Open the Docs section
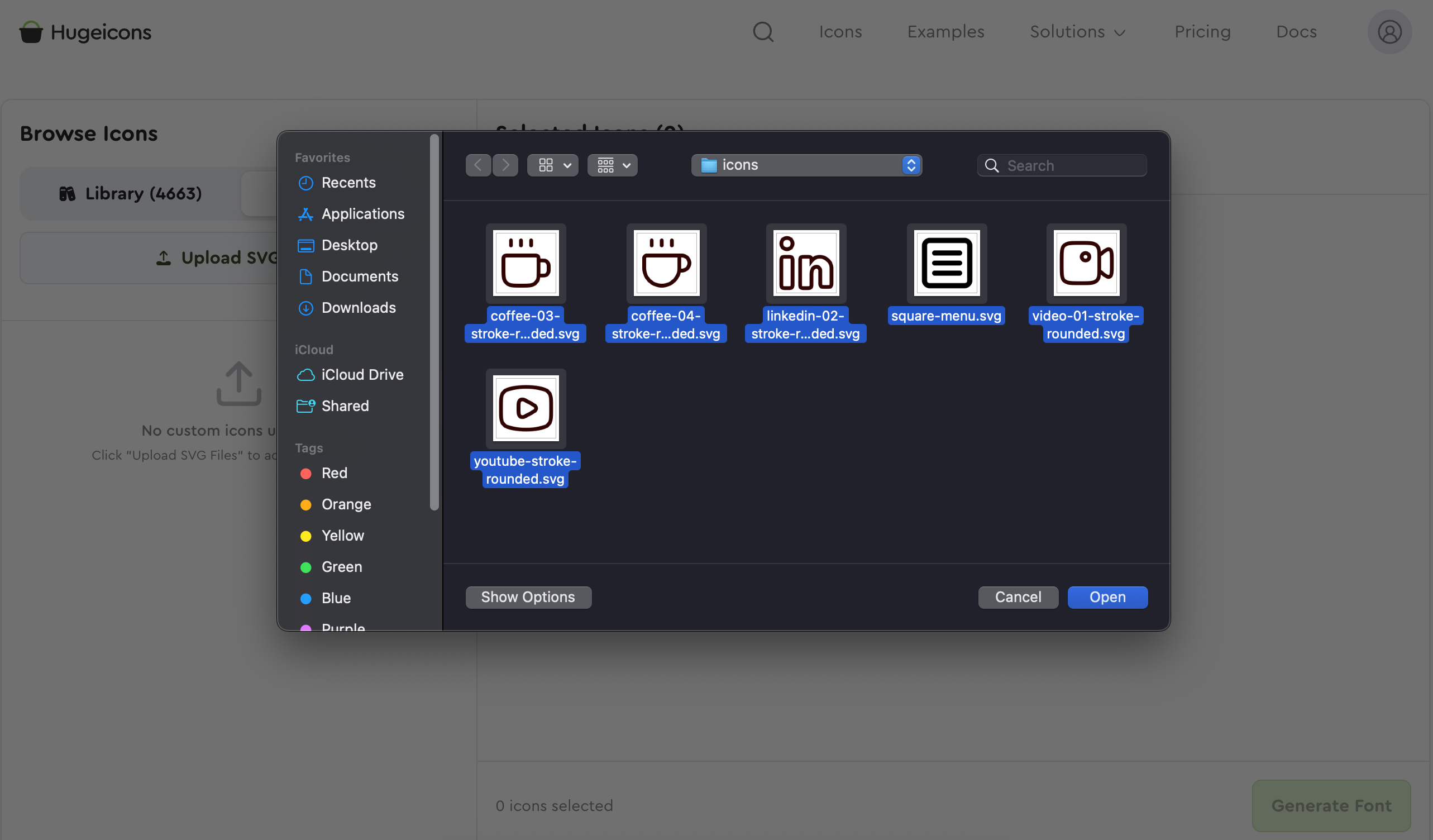This screenshot has height=840, width=1433. tap(1297, 32)
